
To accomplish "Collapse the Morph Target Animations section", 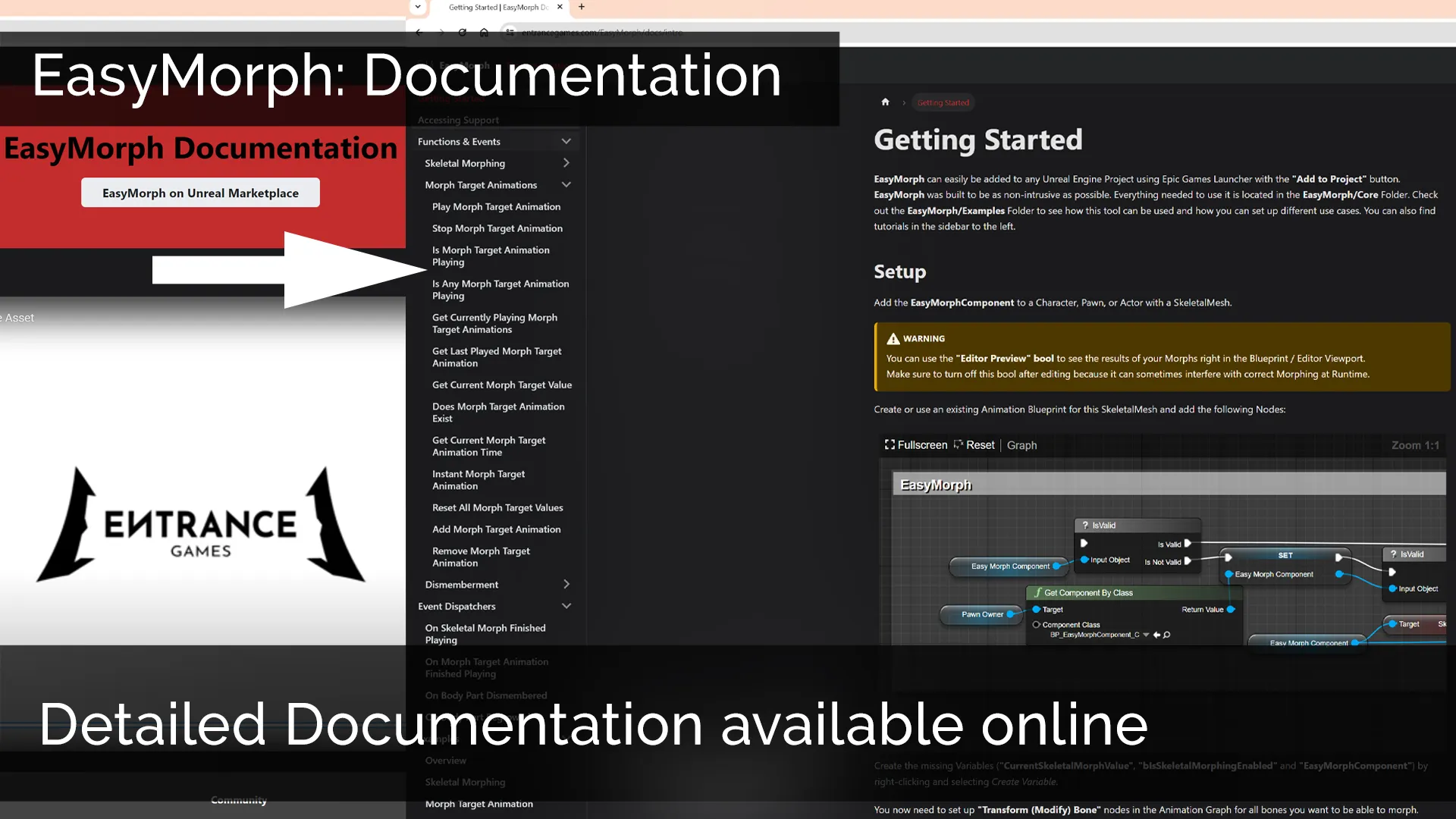I will (x=566, y=185).
